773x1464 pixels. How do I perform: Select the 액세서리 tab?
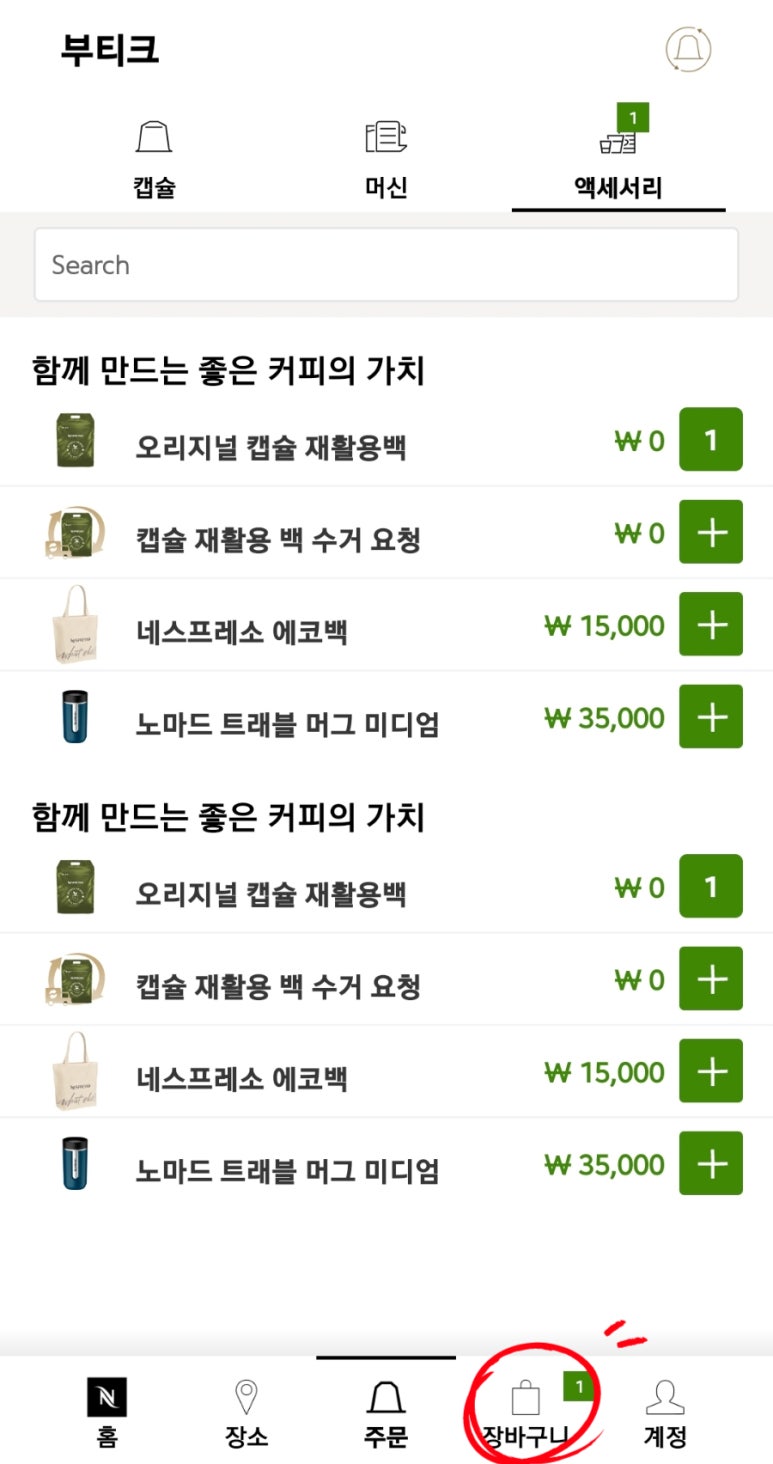(x=618, y=160)
